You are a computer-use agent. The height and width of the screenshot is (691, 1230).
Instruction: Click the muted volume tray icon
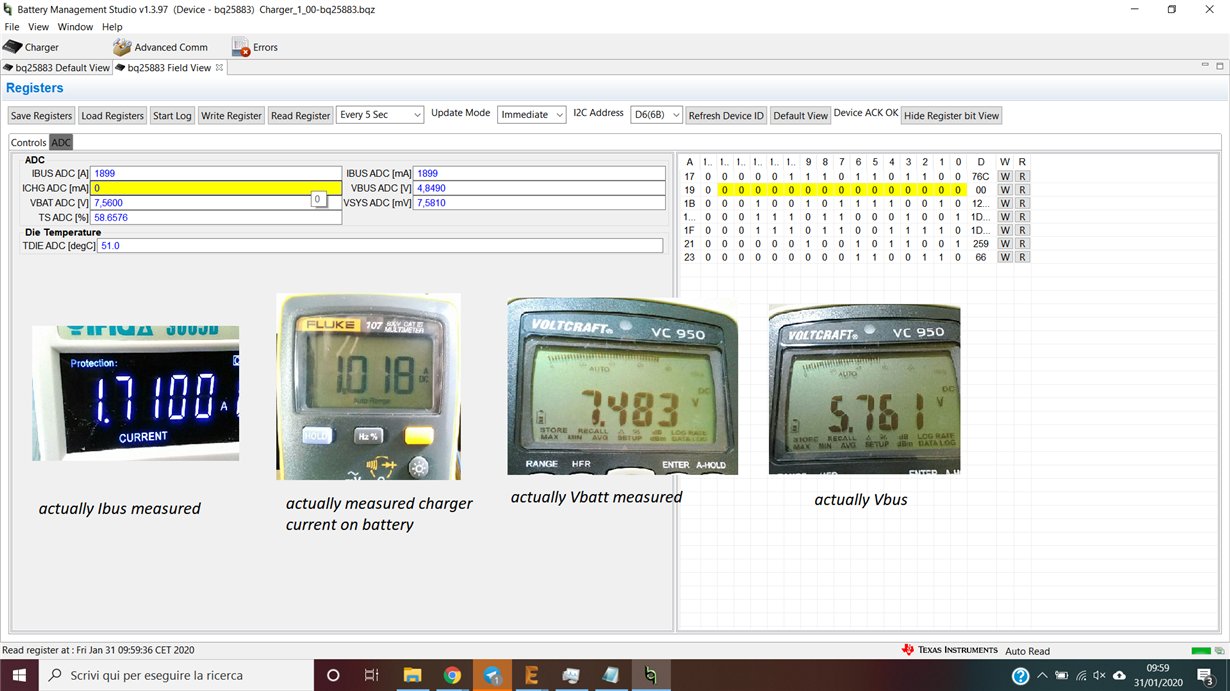tap(1100, 676)
